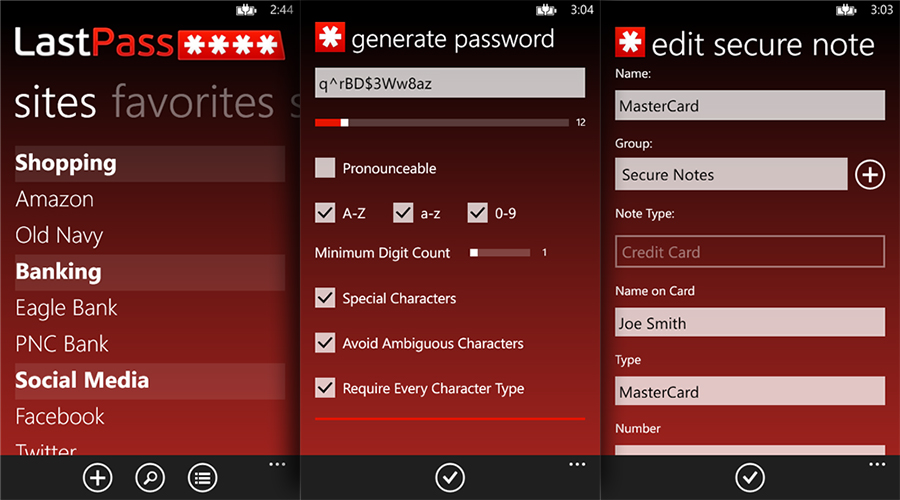This screenshot has width=900, height=500.
Task: Click the generated password text field
Action: point(450,83)
